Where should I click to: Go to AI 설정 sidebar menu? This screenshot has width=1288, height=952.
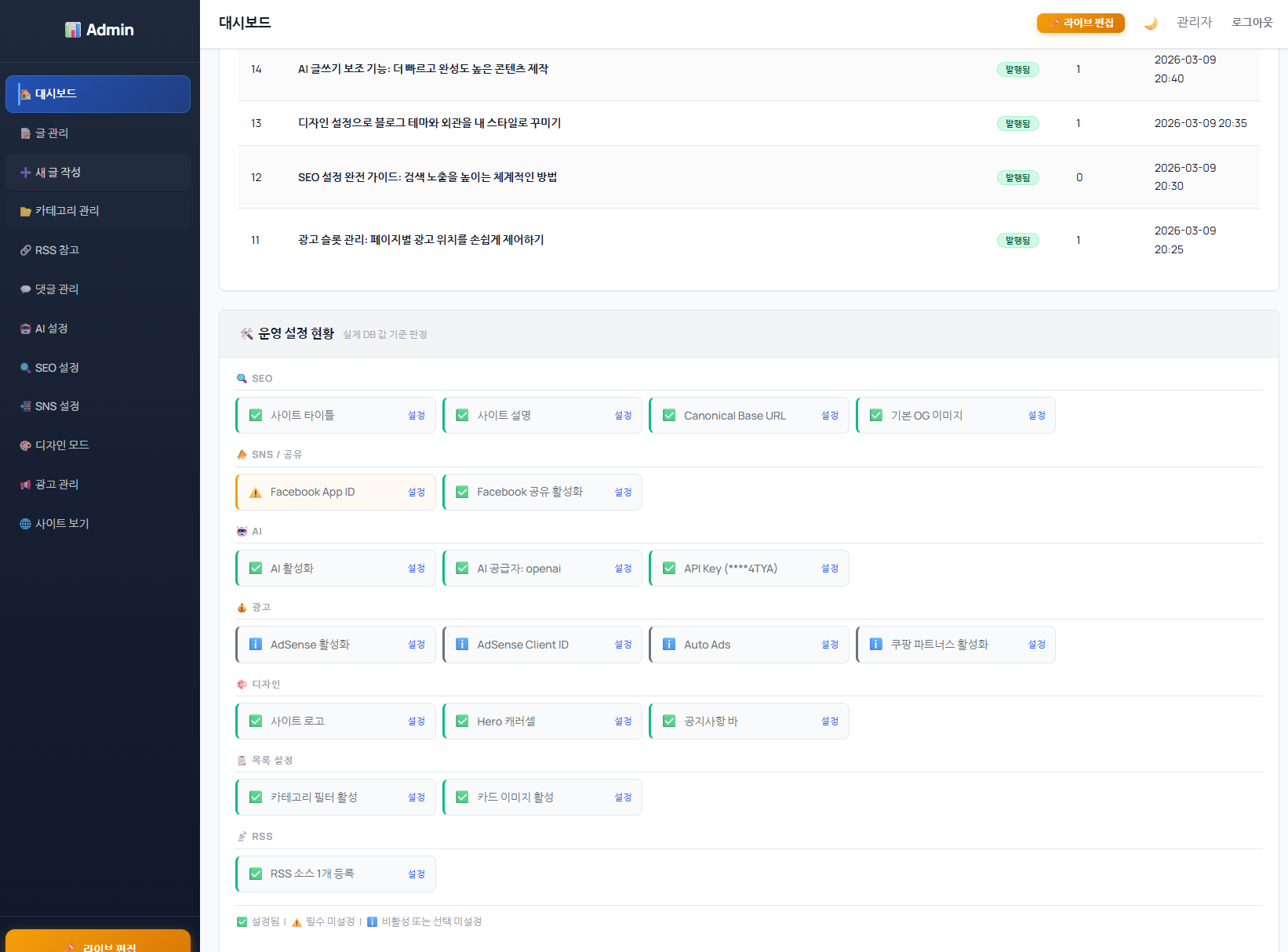[51, 329]
